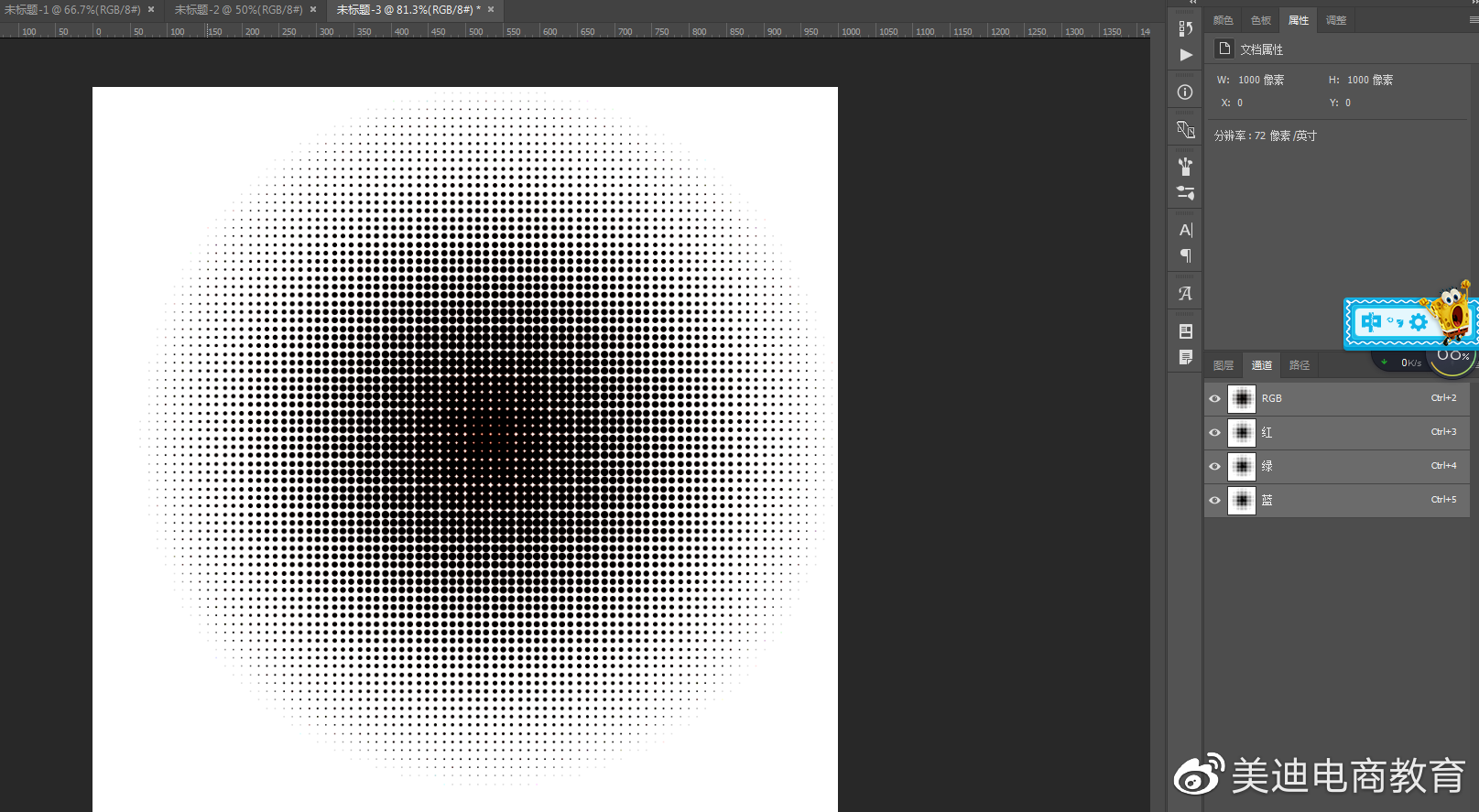
Task: Close the 未标题-1 document tab
Action: [x=151, y=9]
